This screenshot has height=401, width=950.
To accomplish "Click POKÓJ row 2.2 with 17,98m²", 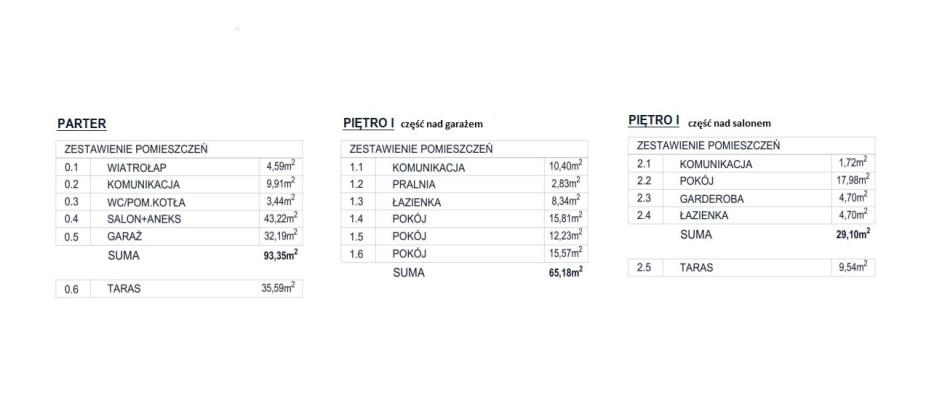I will point(751,181).
